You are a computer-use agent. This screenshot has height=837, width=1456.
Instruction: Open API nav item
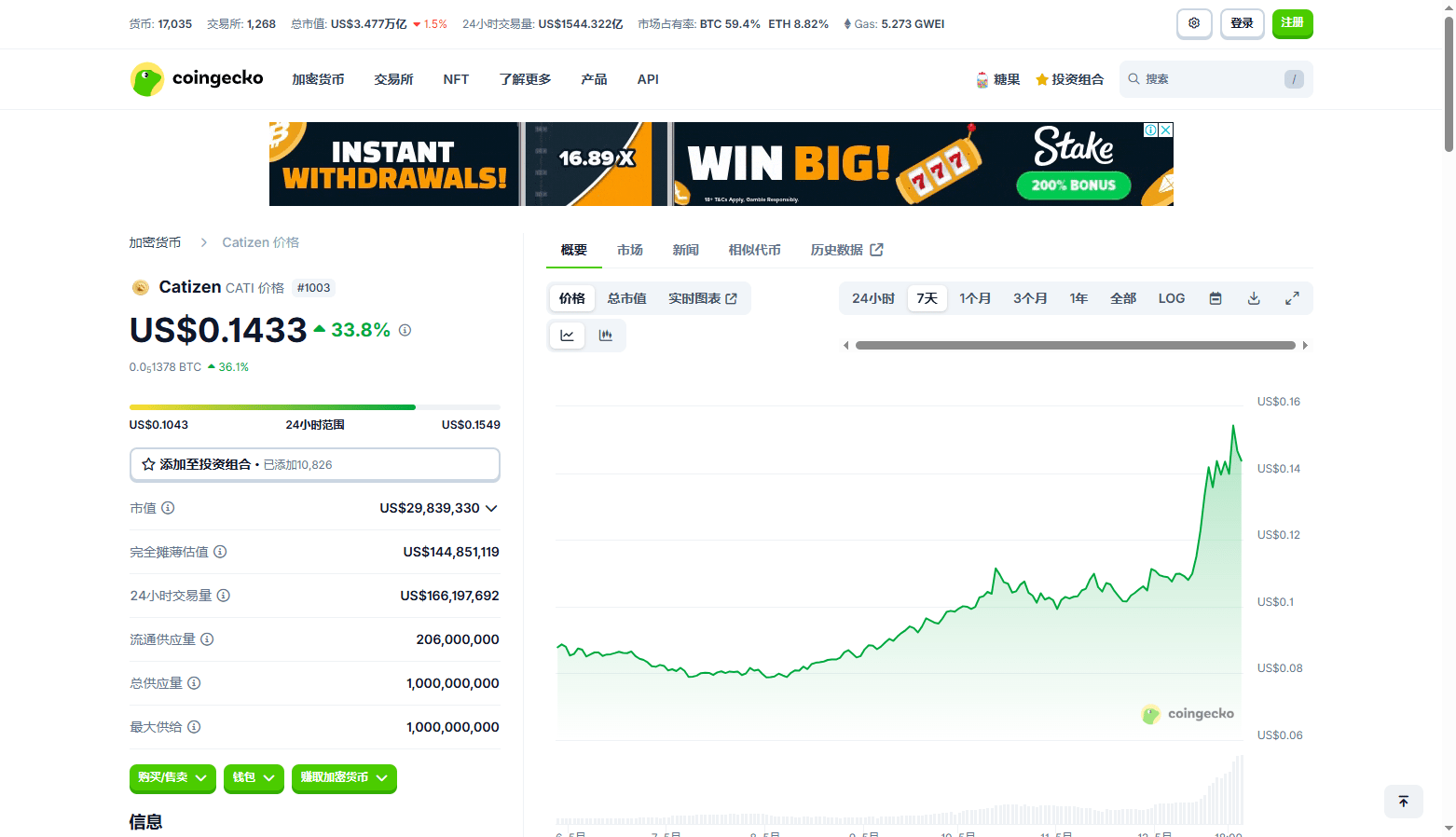coord(648,79)
